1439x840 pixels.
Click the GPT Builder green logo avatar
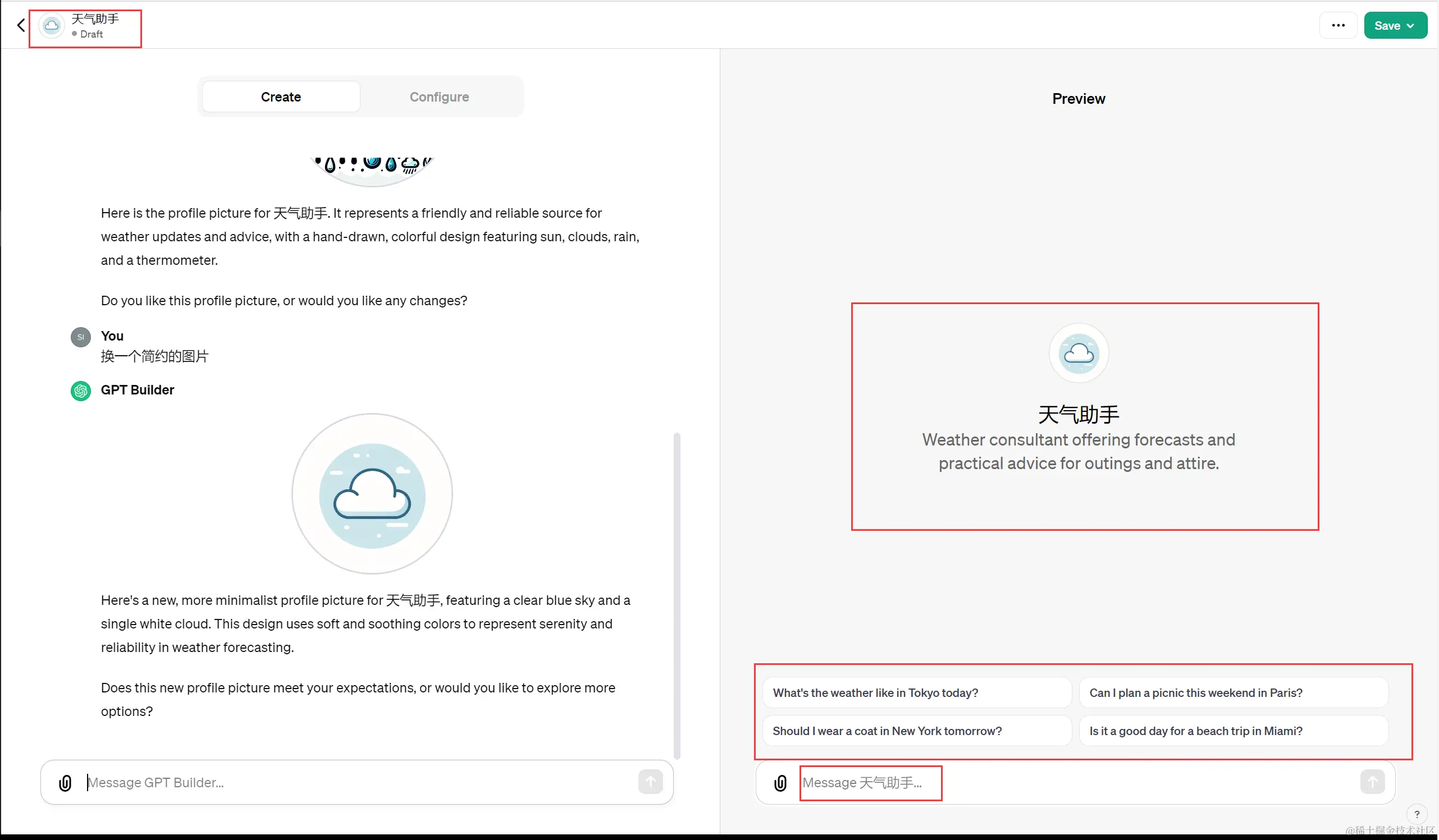(x=80, y=391)
